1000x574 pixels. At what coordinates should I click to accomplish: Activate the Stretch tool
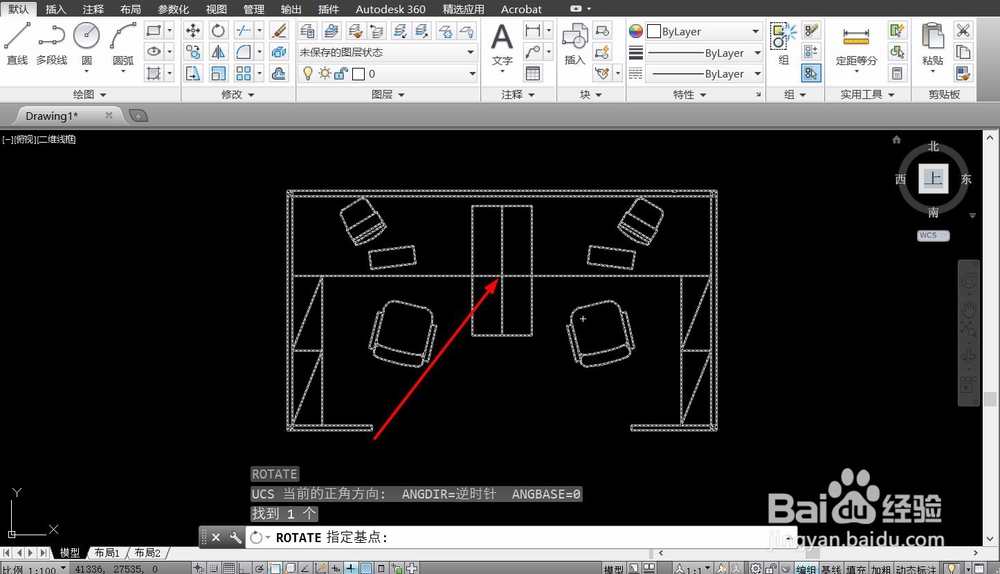[193, 73]
